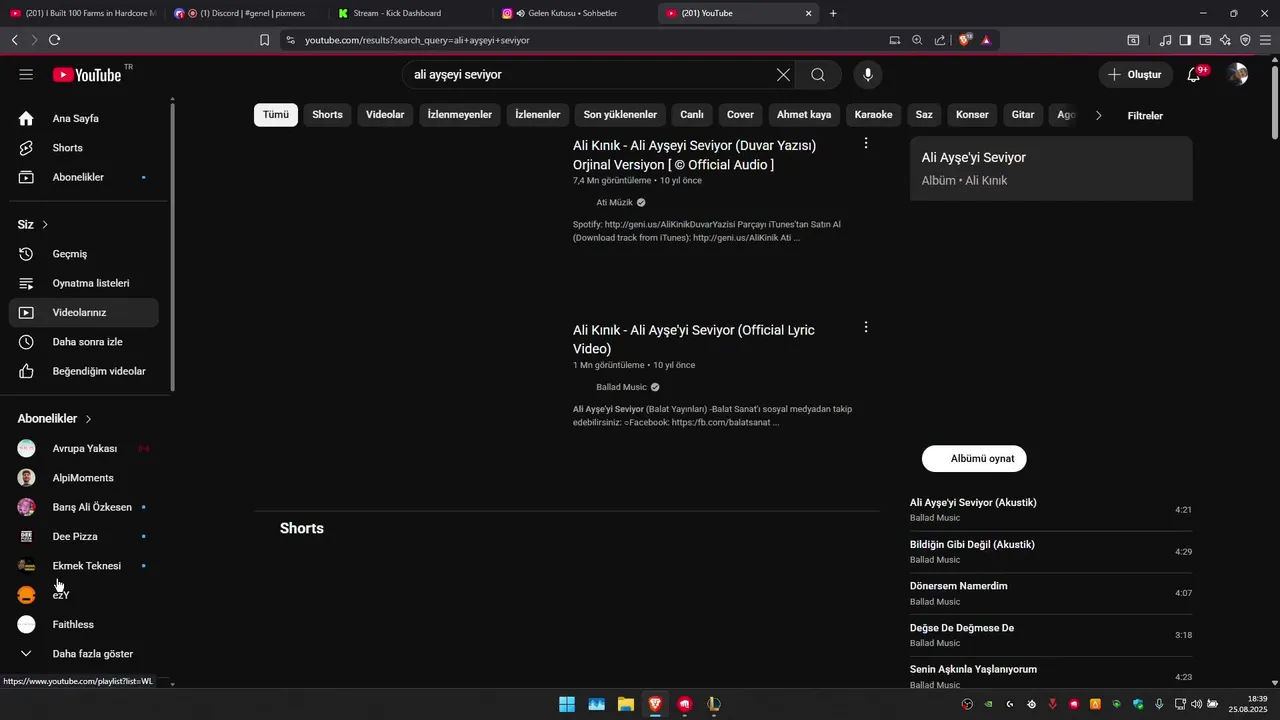This screenshot has height=720, width=1280.
Task: Go to Ana Sayfa in sidebar
Action: pos(83,119)
